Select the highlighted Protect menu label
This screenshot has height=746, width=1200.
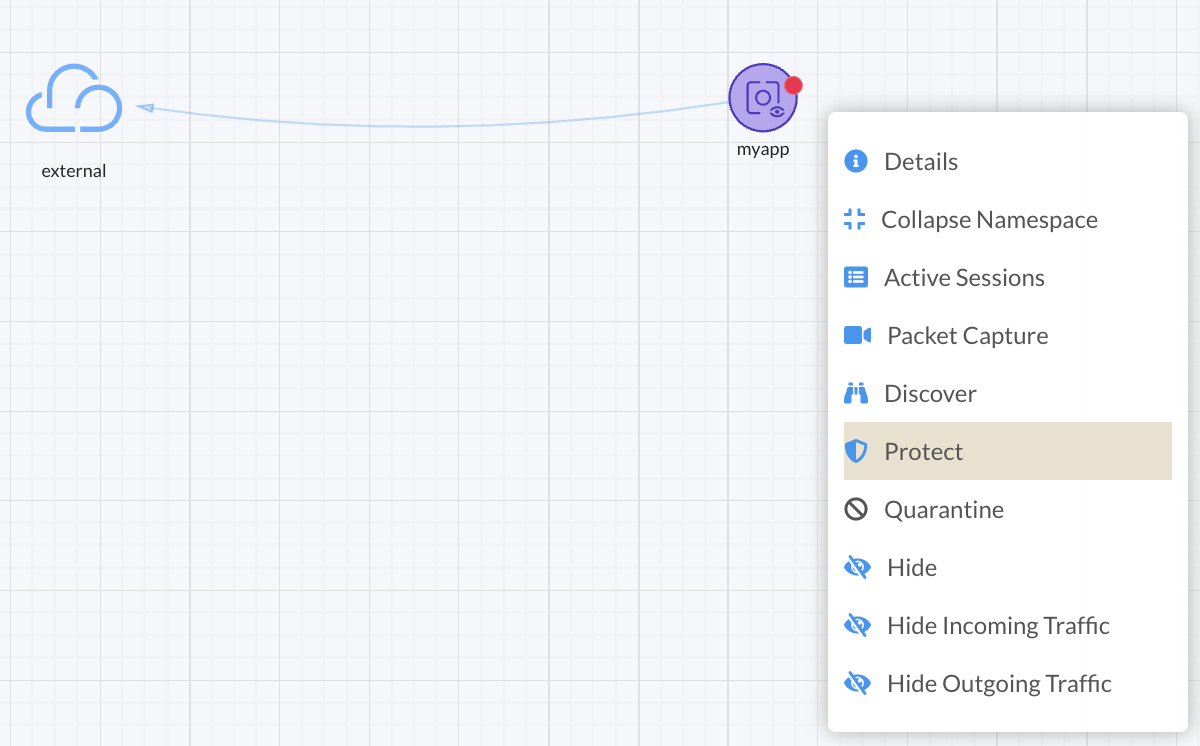[x=923, y=452]
